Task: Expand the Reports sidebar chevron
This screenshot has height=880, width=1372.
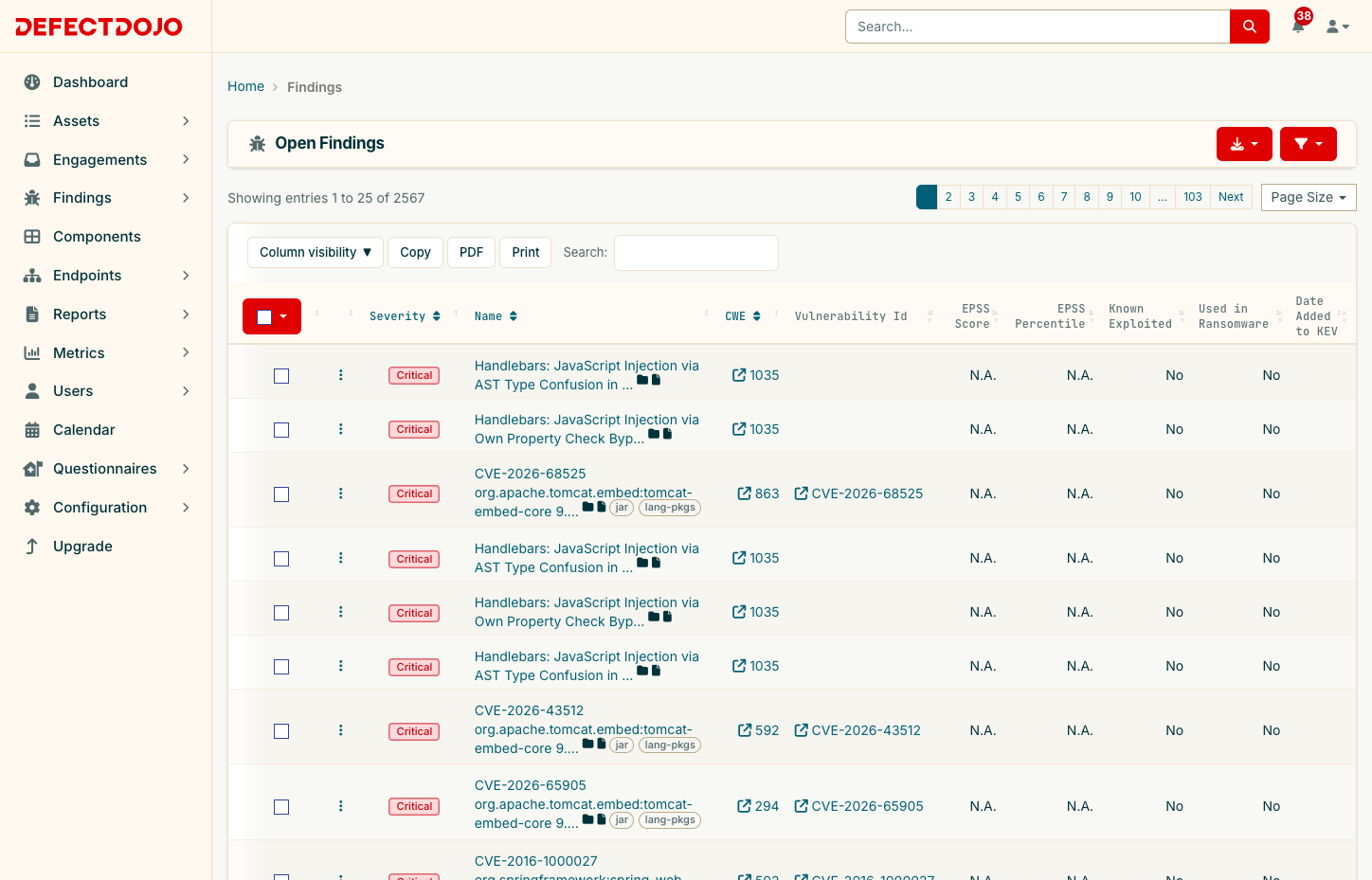Action: 186,314
